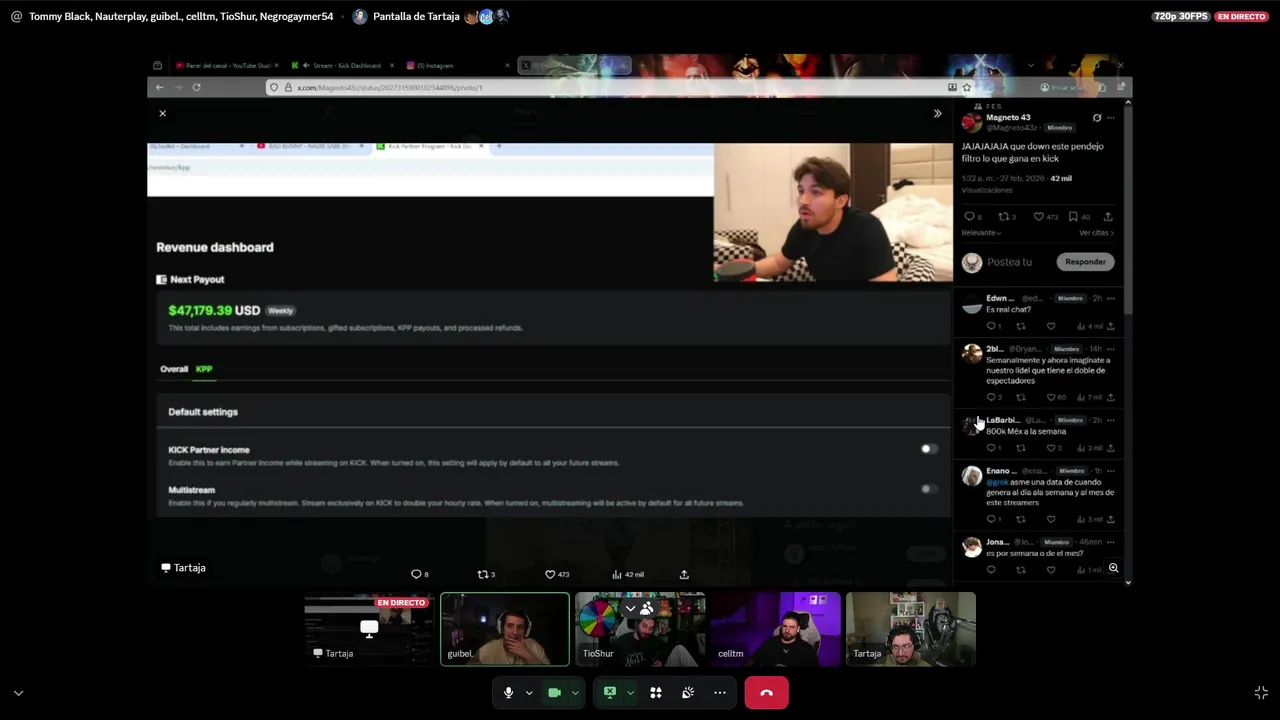
Task: Focus Tartaja's webcam video tile
Action: click(911, 629)
